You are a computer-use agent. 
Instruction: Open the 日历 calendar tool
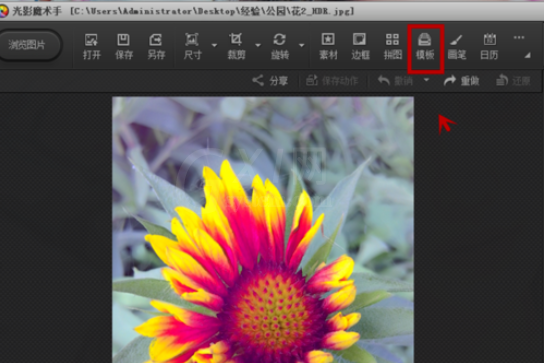click(x=489, y=47)
